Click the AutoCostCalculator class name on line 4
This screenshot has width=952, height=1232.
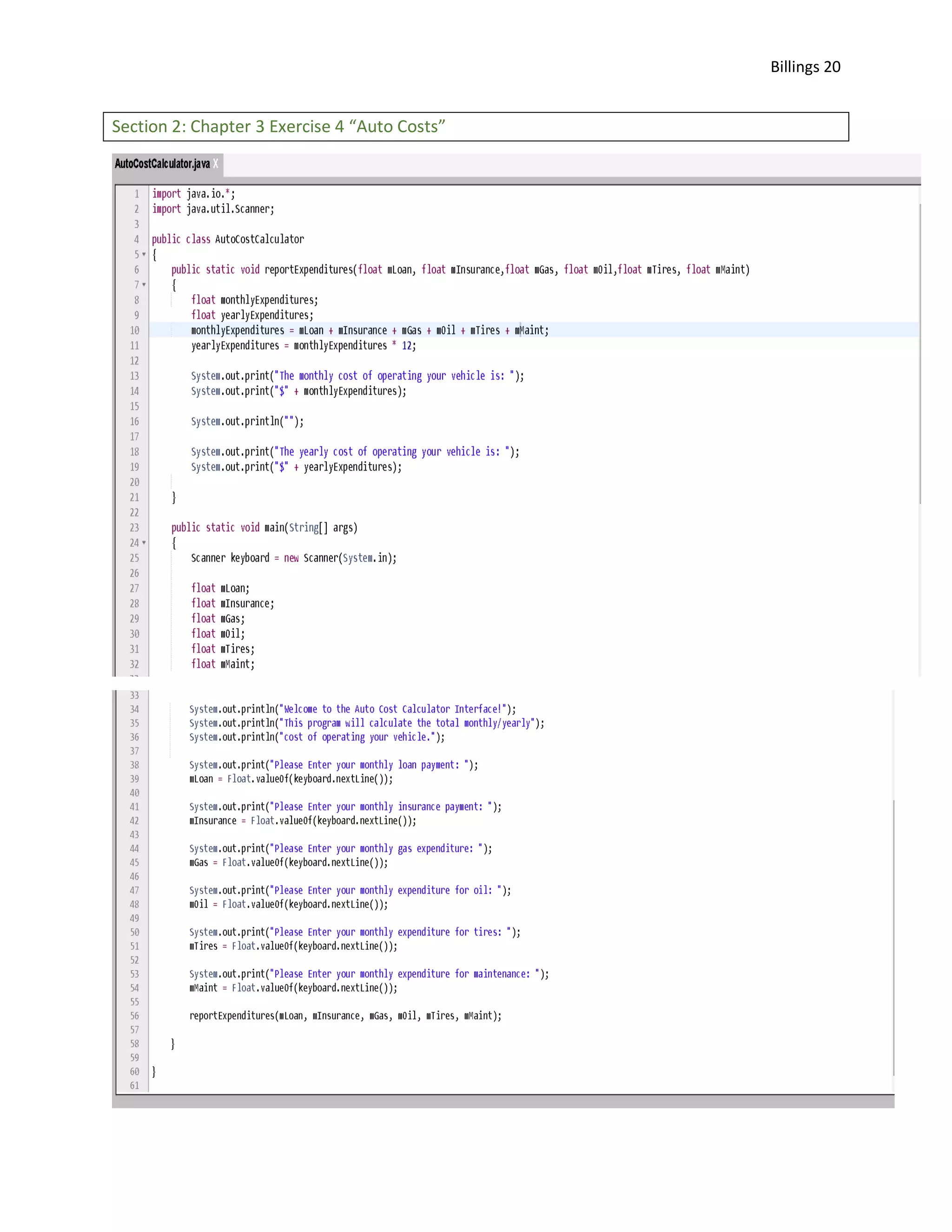click(259, 239)
